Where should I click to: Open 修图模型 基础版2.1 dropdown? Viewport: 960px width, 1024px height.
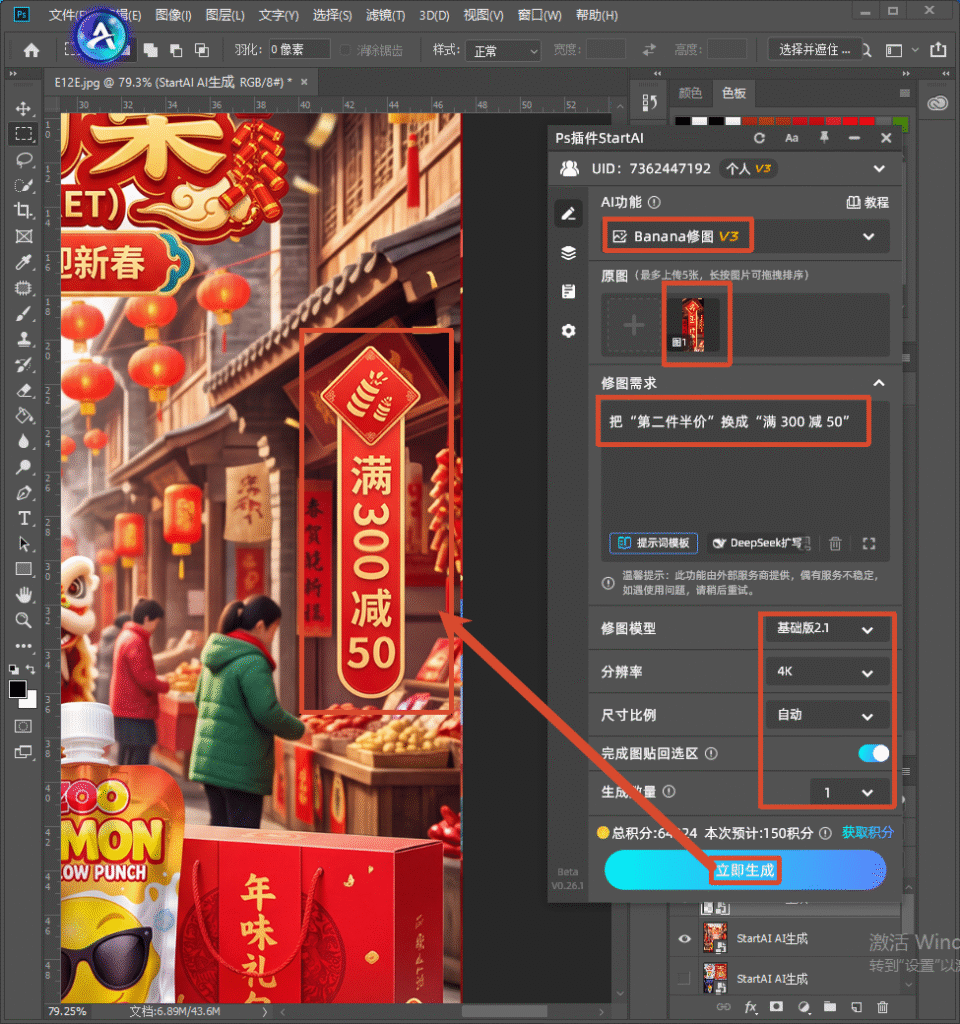pos(826,628)
